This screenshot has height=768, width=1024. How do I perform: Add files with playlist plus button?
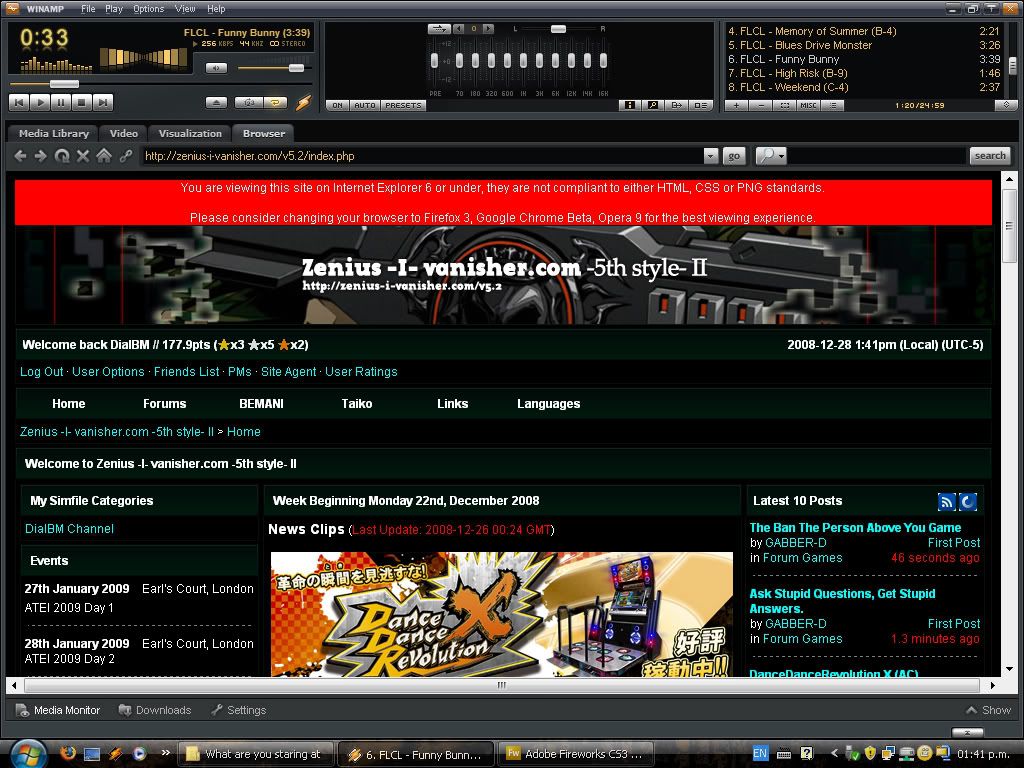coord(737,105)
